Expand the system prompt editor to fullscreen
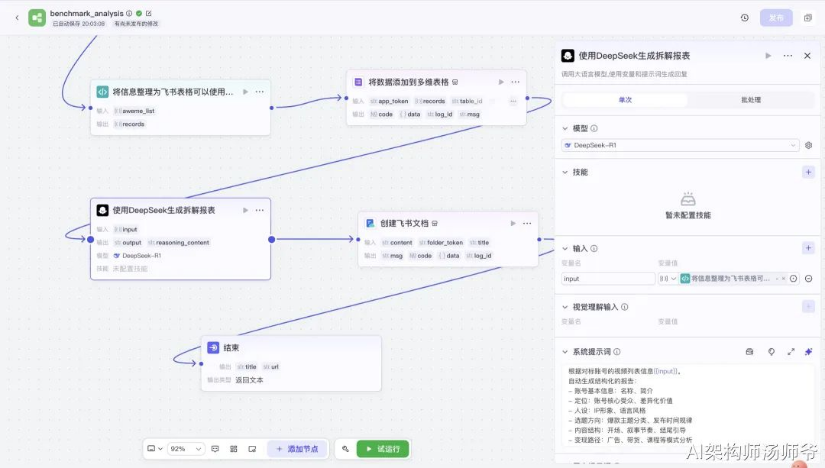 (x=791, y=352)
